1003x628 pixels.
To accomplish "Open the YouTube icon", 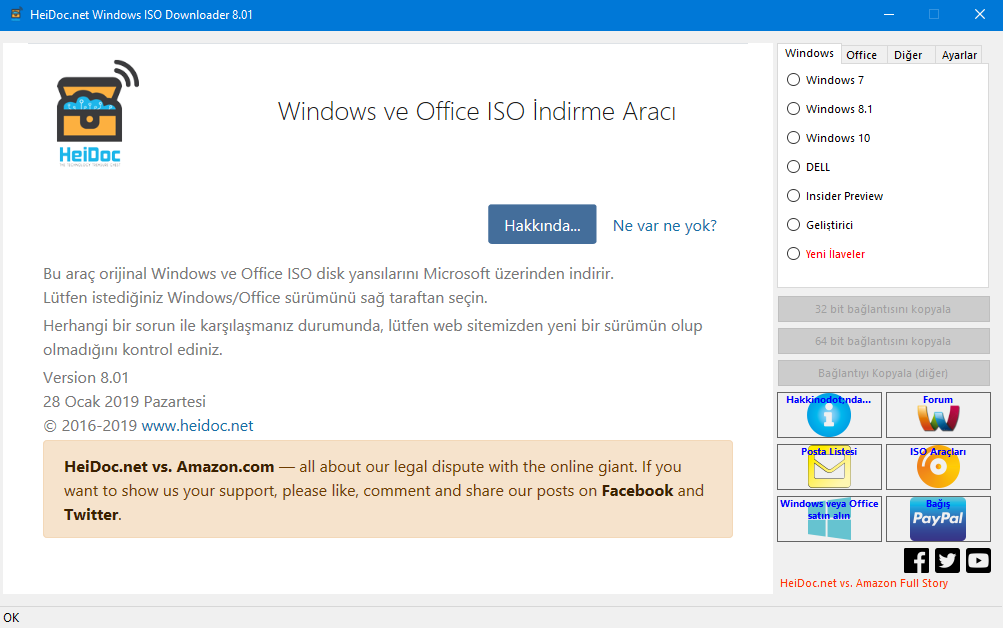I will [978, 561].
